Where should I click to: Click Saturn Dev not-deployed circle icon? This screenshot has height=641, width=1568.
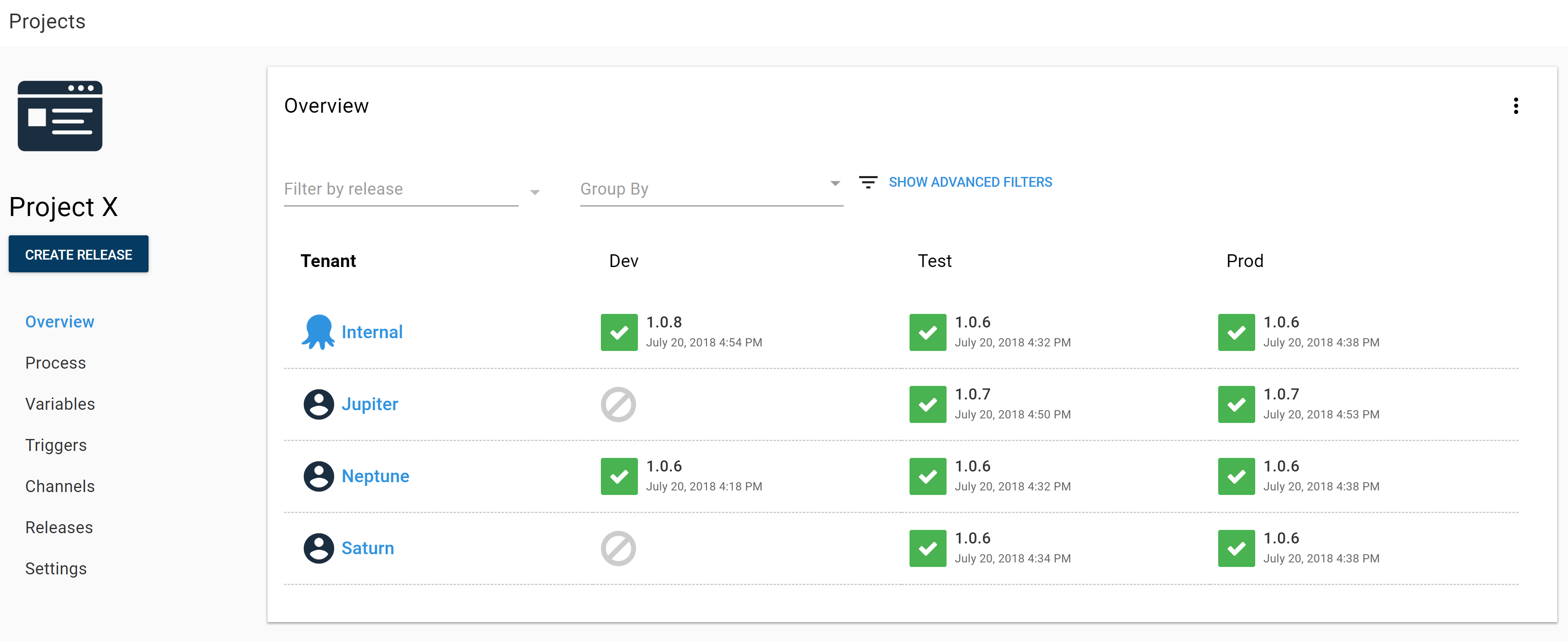pyautogui.click(x=618, y=548)
